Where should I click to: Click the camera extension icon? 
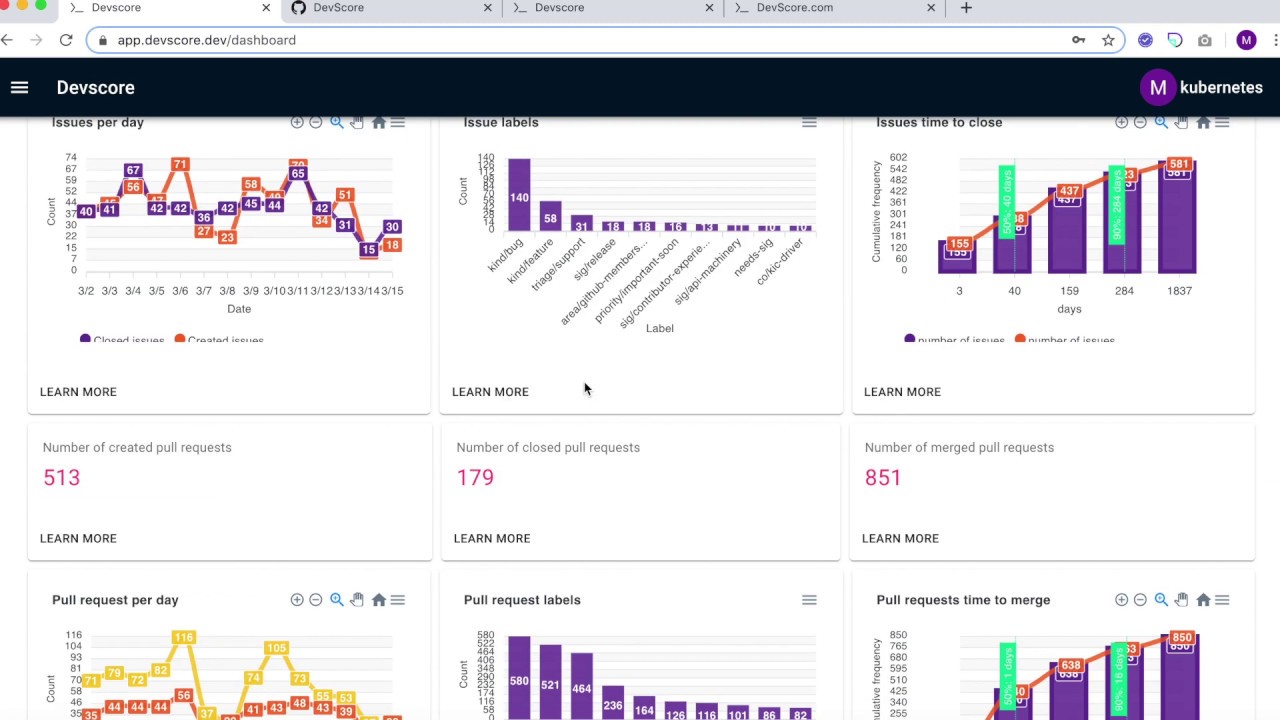(1205, 40)
